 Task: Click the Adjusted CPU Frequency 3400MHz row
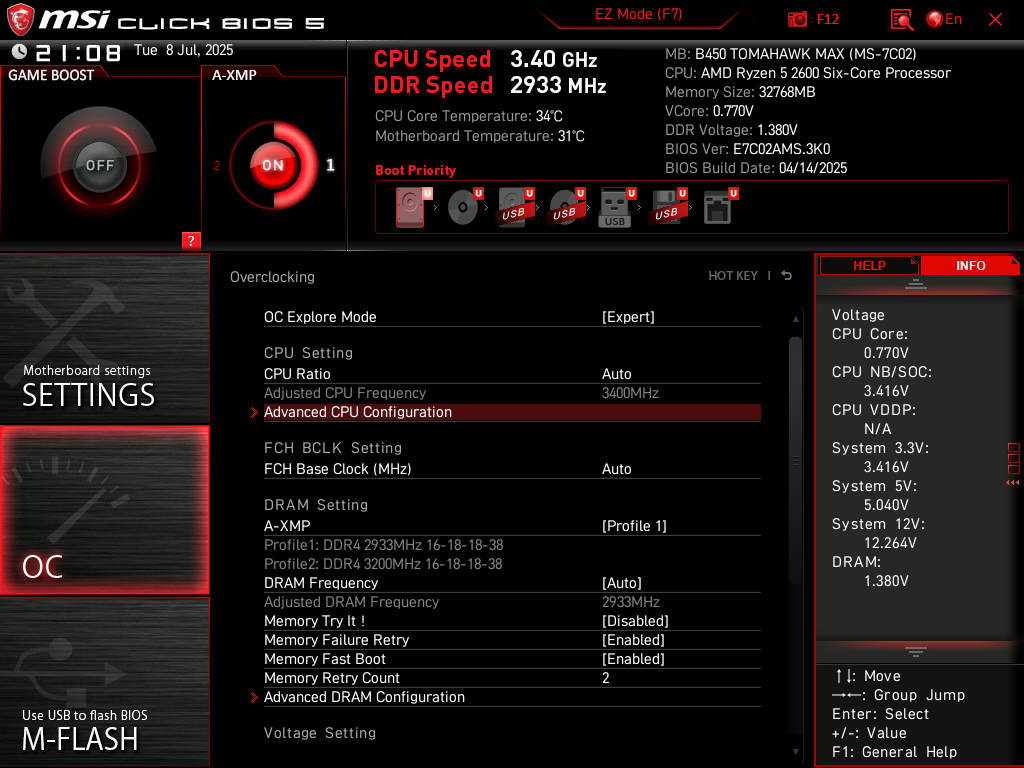click(512, 393)
